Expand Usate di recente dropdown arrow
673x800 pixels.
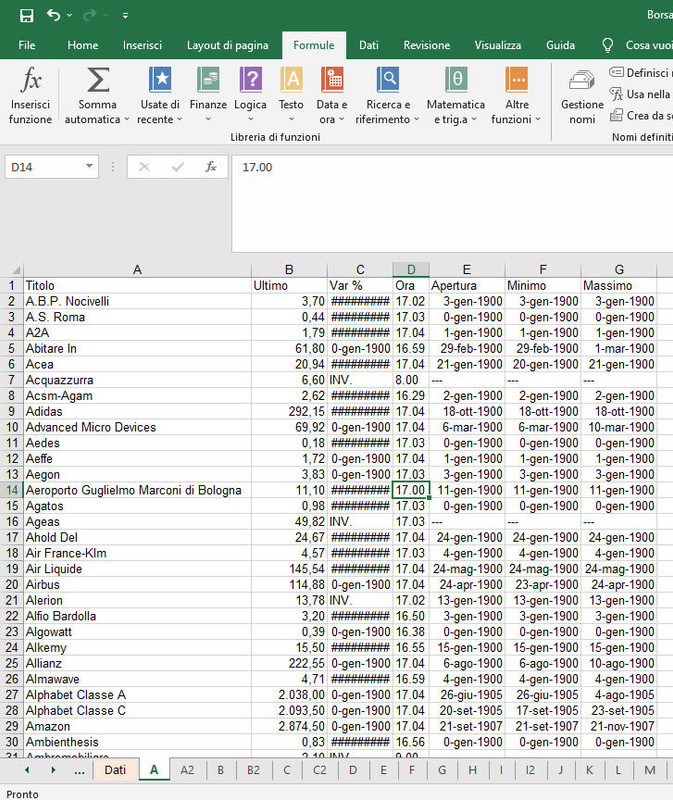tap(179, 119)
